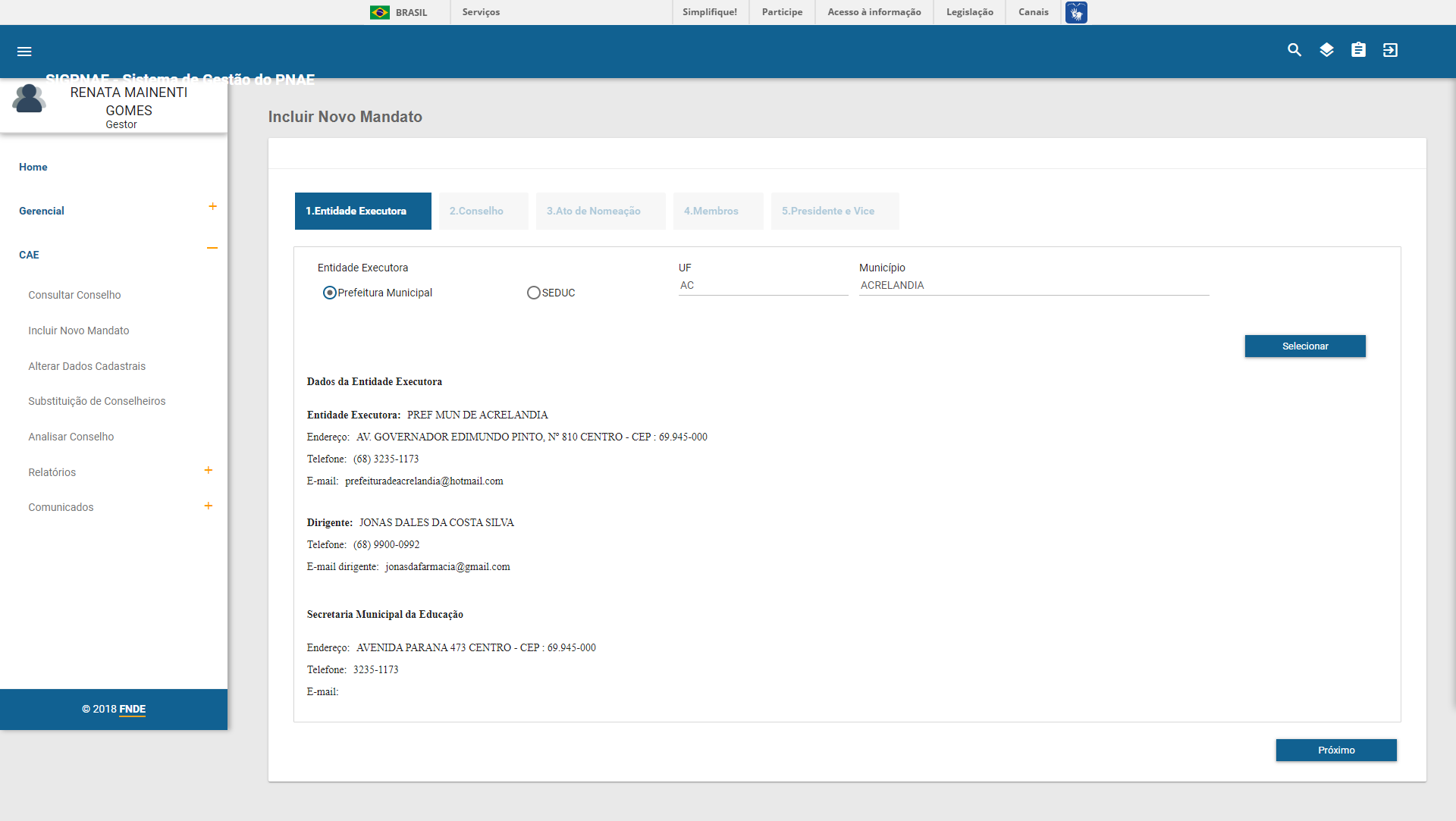Click the logout exit icon
Image resolution: width=1456 pixels, height=821 pixels.
[1390, 50]
